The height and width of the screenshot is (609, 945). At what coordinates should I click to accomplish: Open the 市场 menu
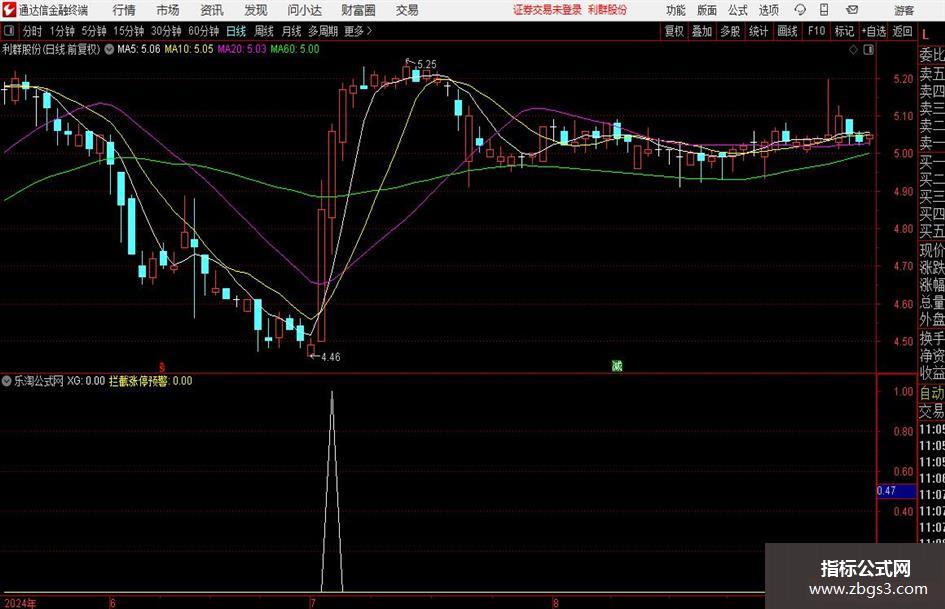pyautogui.click(x=168, y=10)
